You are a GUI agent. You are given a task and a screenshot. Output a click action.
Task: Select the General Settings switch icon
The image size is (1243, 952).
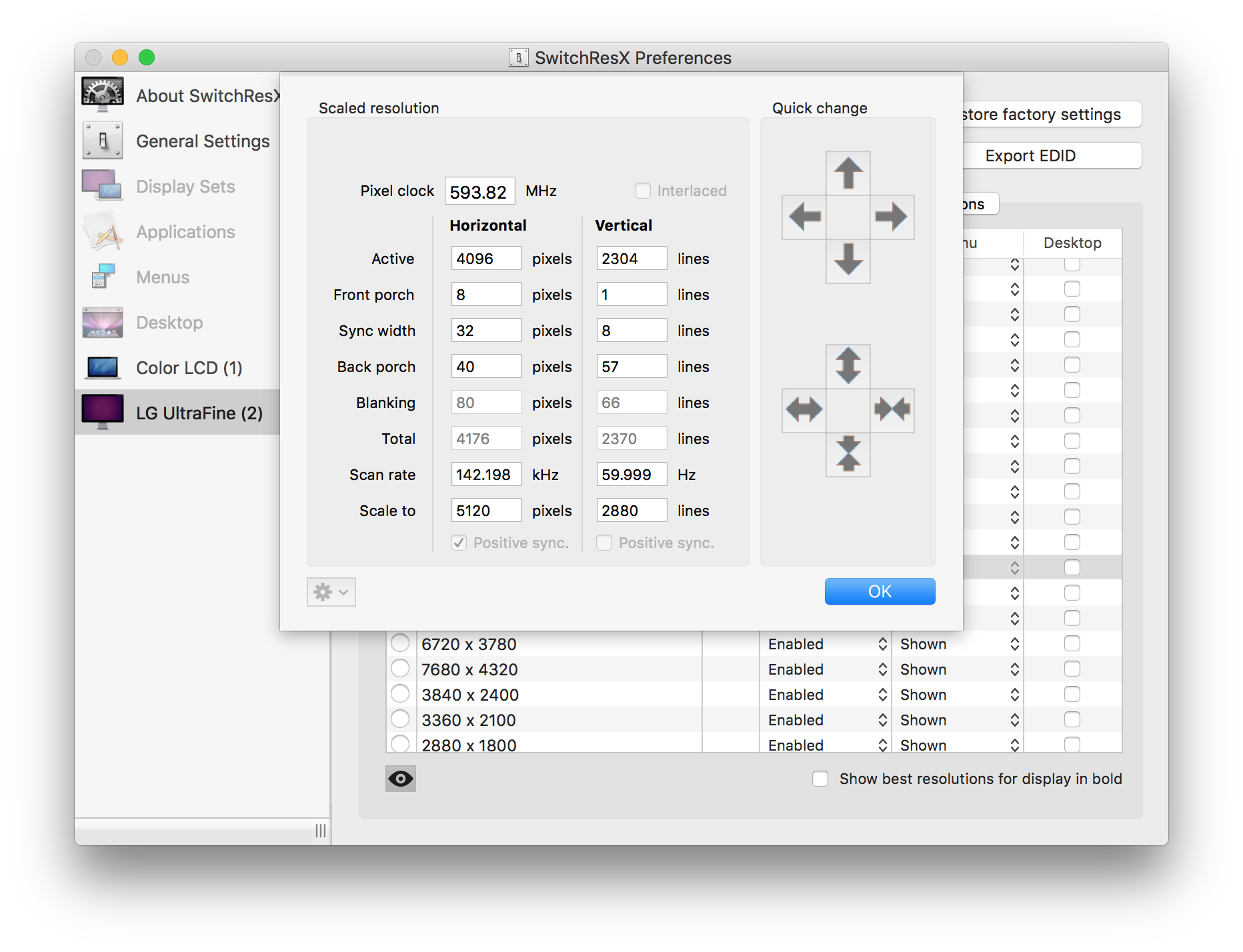[103, 140]
